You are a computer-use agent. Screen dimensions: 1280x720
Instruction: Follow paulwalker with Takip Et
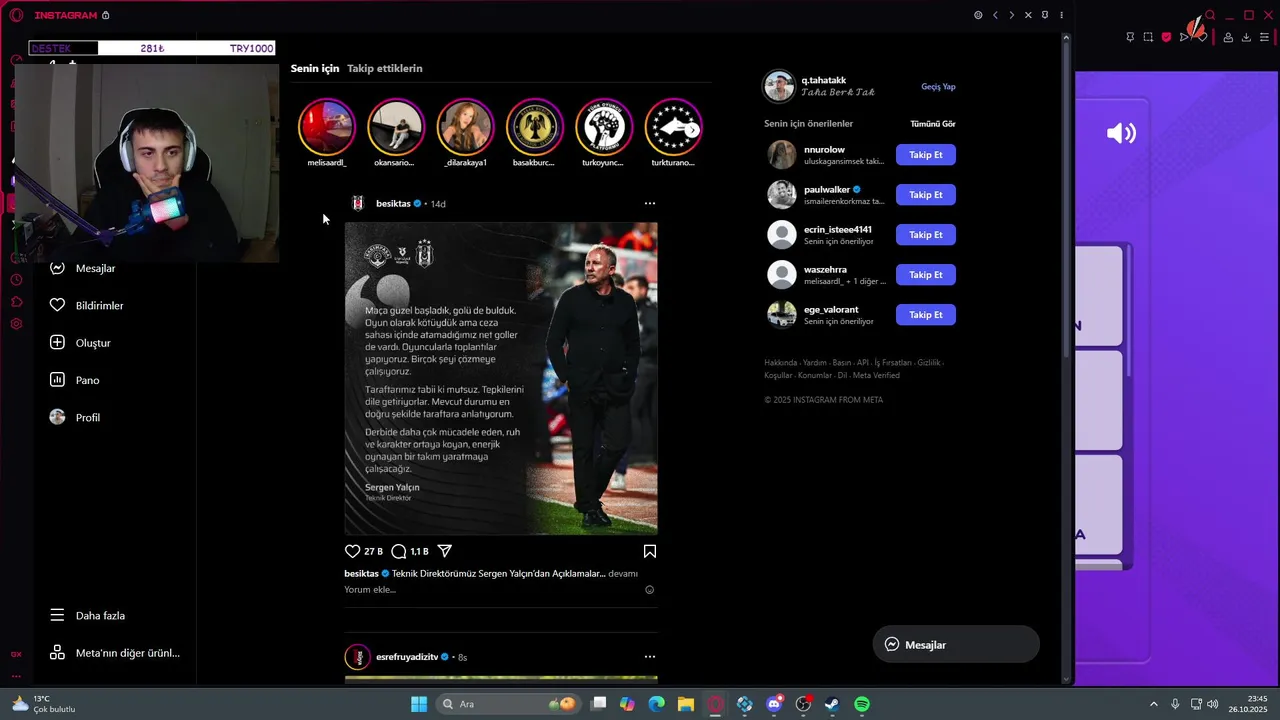pyautogui.click(x=926, y=195)
